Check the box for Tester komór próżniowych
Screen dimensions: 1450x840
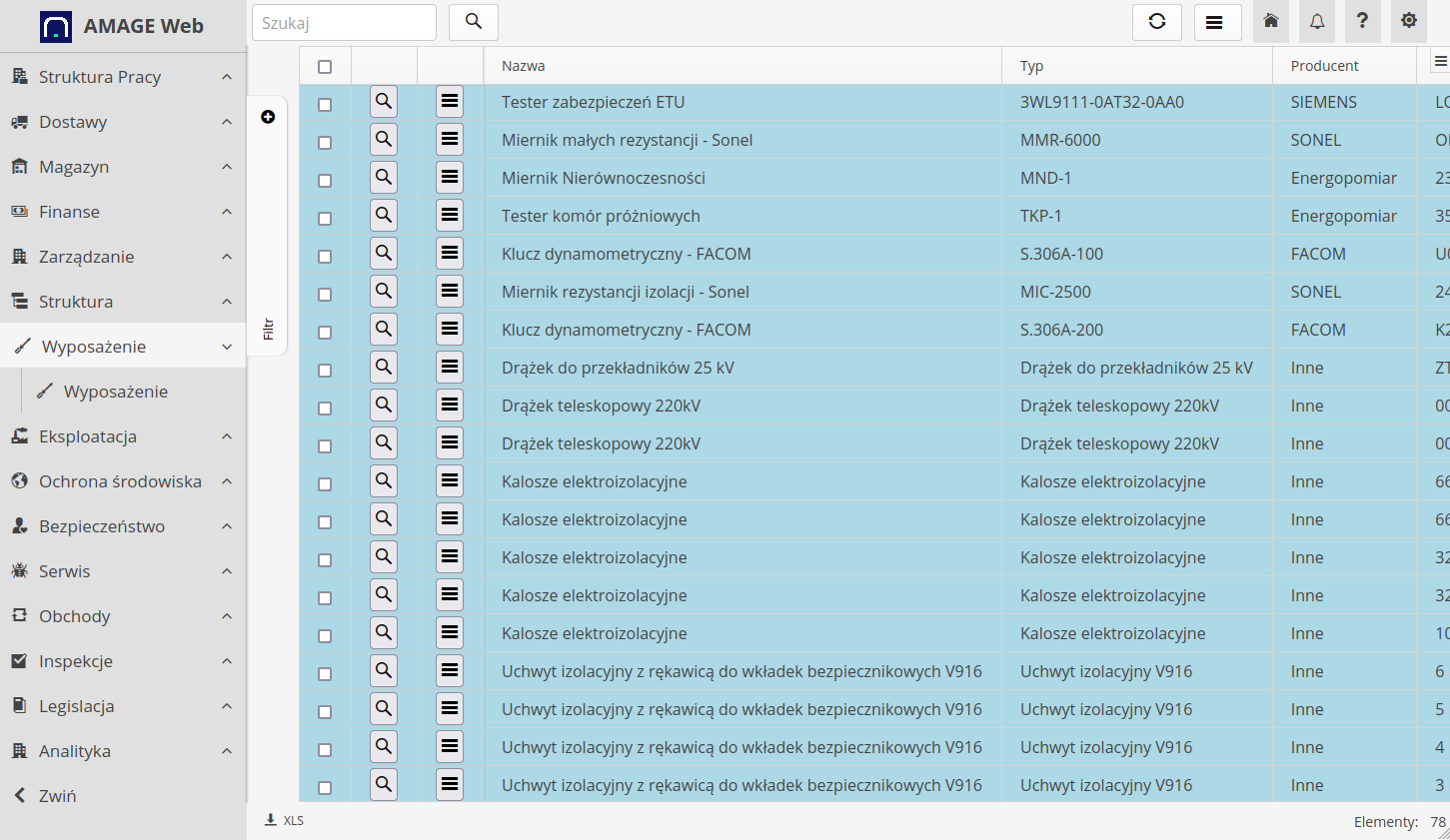point(325,218)
